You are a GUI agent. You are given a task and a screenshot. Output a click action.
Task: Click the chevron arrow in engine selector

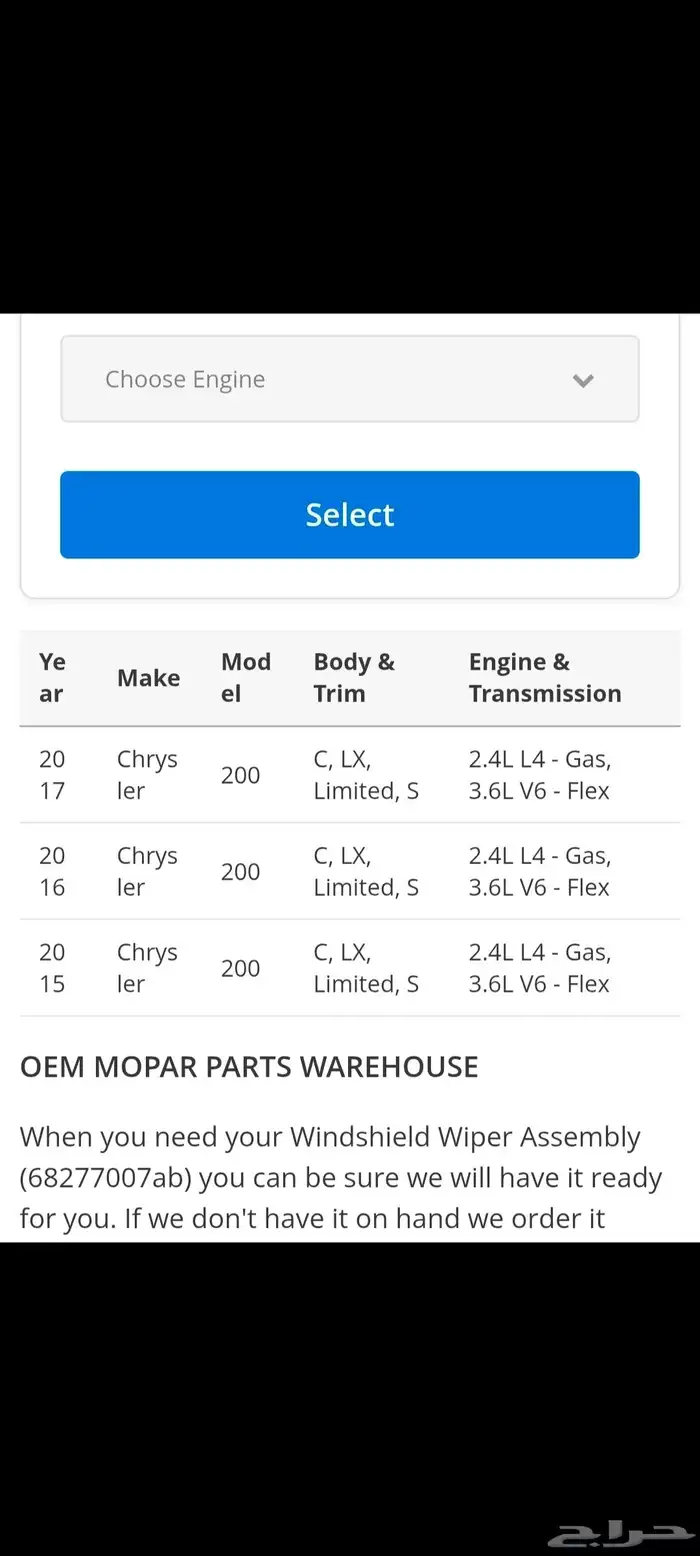click(583, 380)
